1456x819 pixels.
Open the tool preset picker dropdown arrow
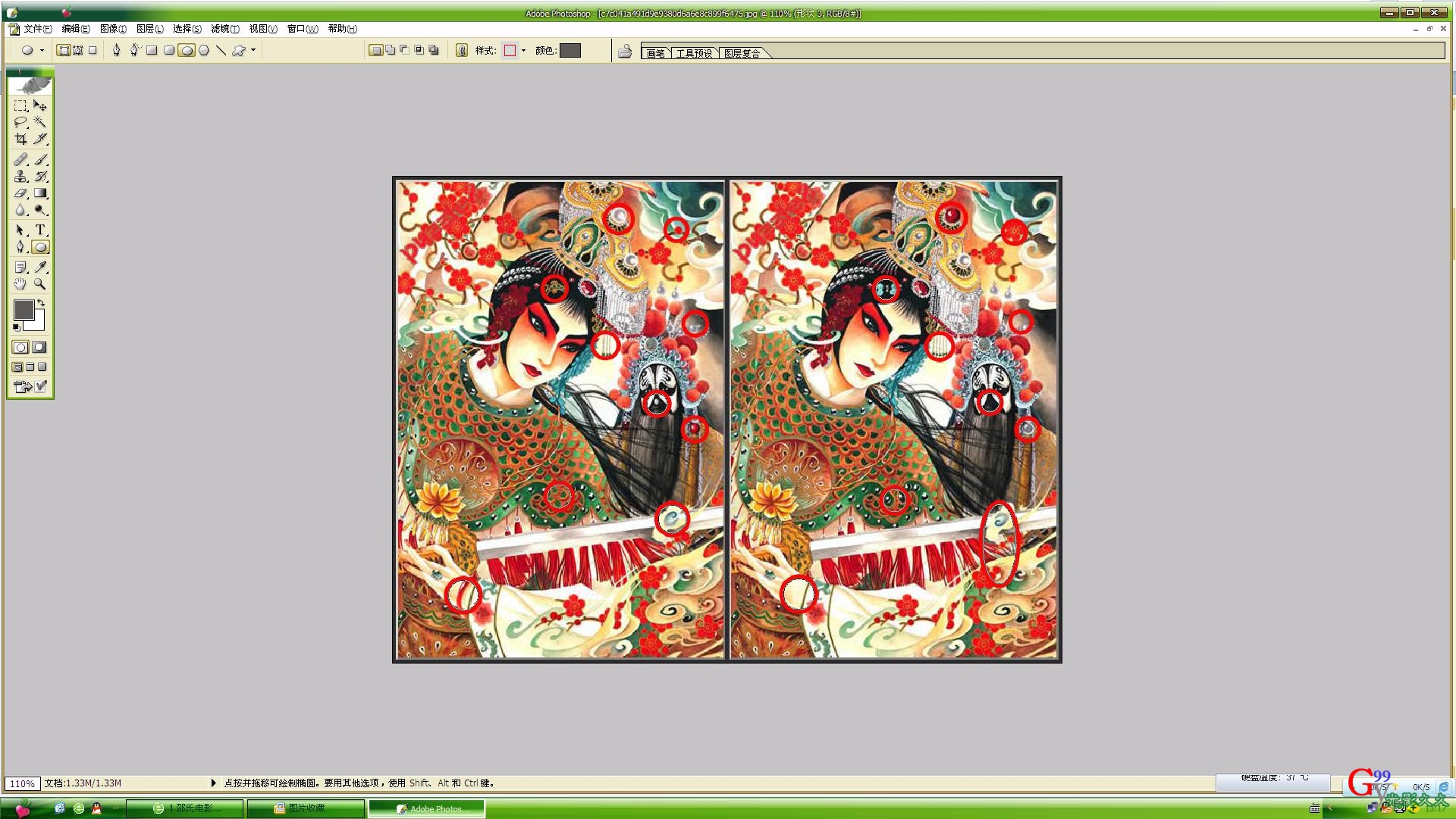tap(42, 51)
